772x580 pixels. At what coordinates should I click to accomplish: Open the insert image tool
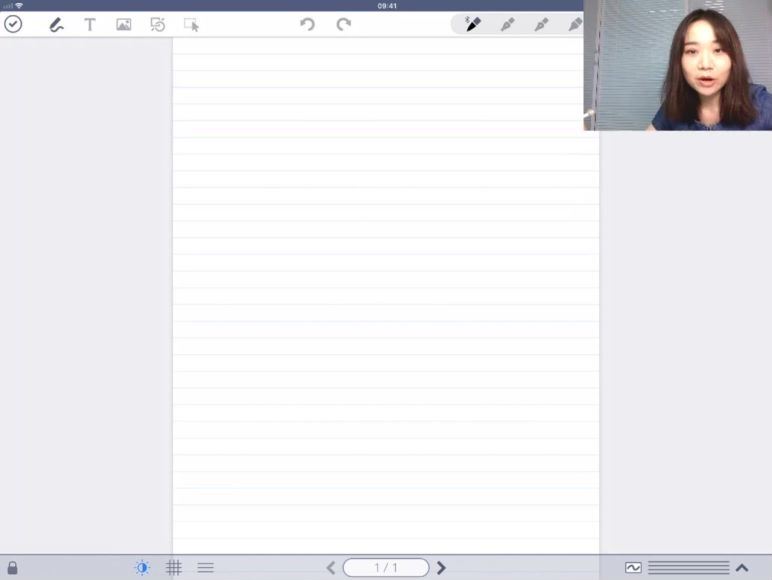pos(124,25)
